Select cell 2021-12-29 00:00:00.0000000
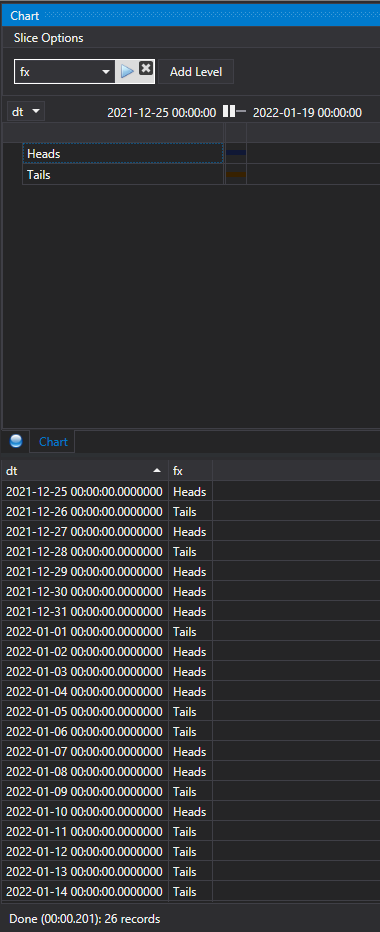Screen dimensions: 380x932 point(84,571)
